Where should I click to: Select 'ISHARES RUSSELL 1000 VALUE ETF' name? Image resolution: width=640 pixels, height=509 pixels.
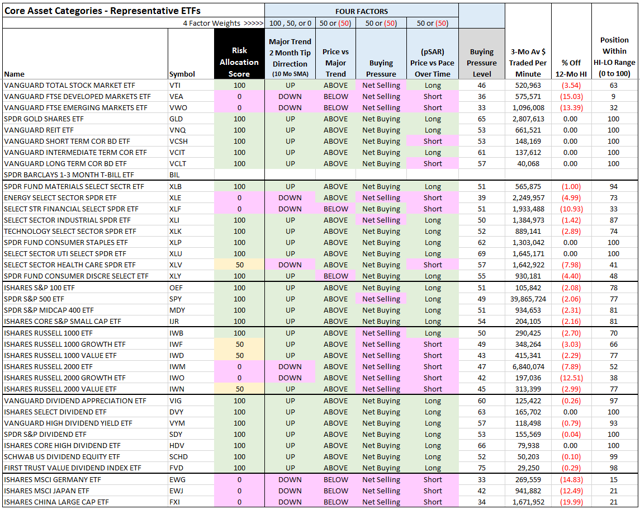[x=60, y=356]
